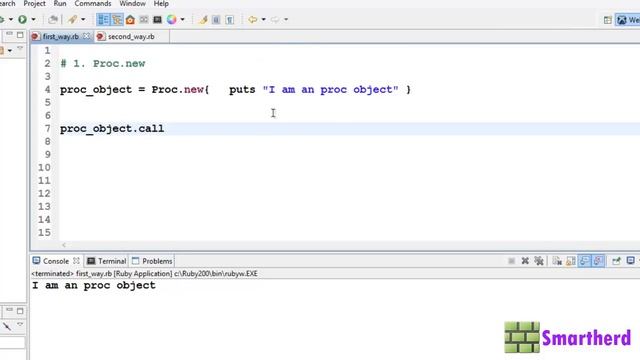Open the Run button dropdown arrow

click(x=33, y=19)
